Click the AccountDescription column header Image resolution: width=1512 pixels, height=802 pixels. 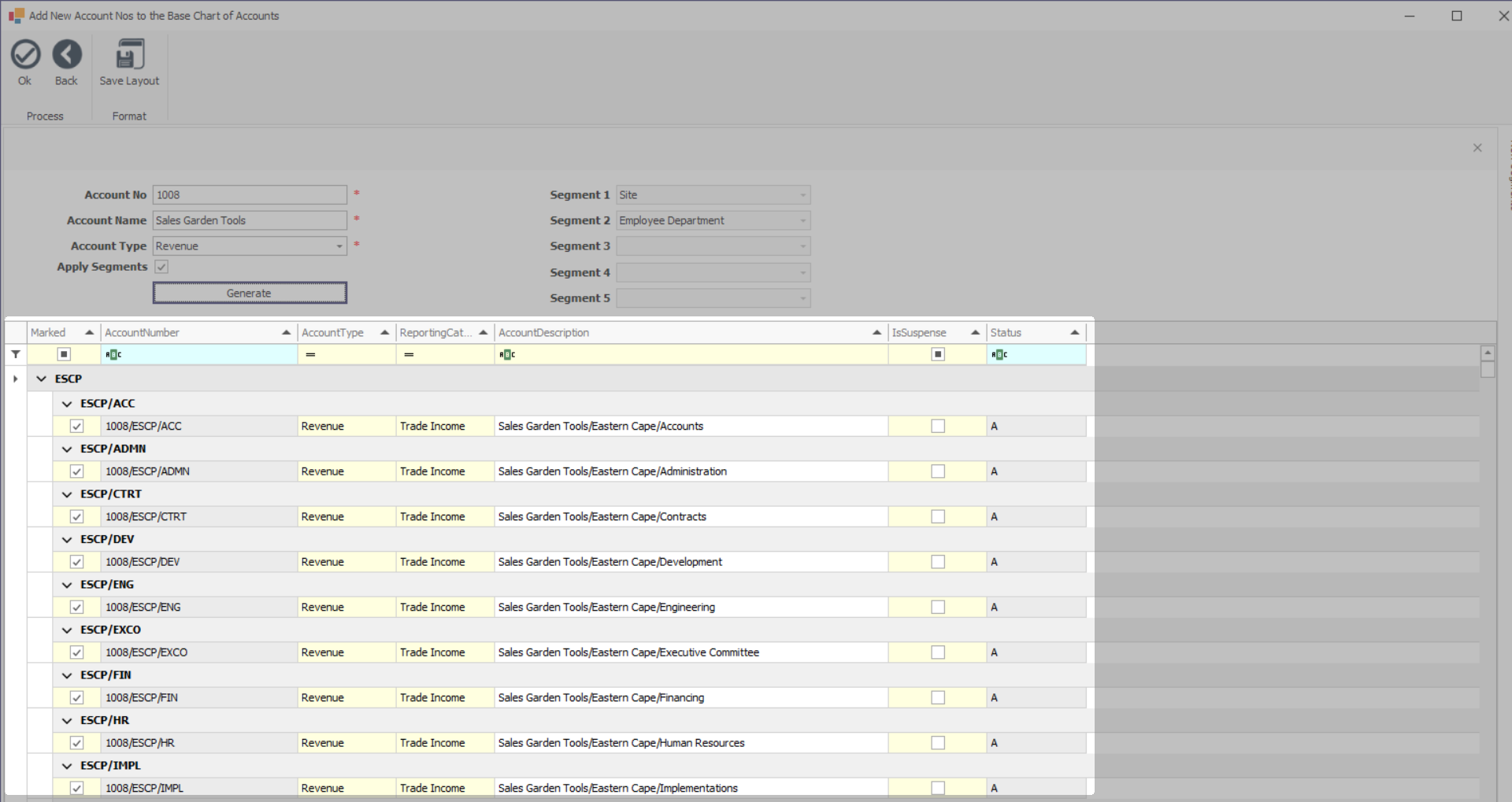691,333
